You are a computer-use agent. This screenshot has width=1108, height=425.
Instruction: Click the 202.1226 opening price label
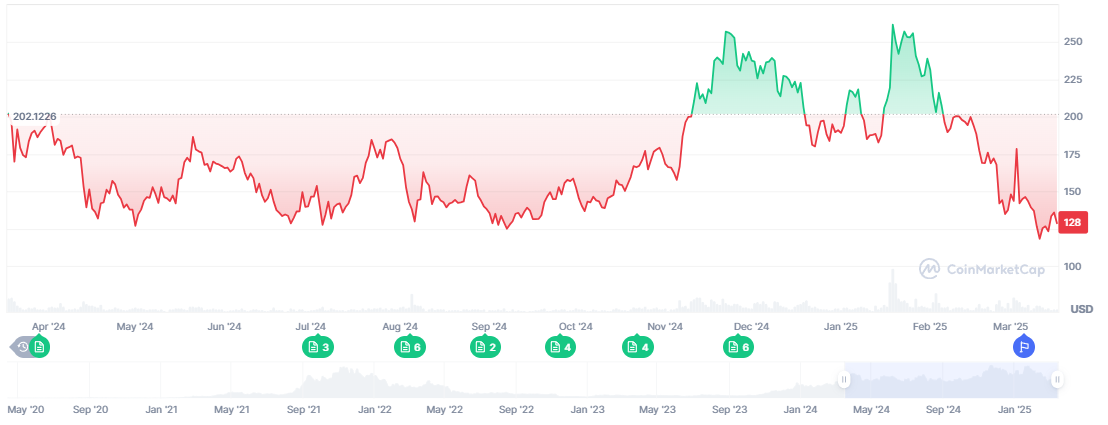[x=35, y=117]
